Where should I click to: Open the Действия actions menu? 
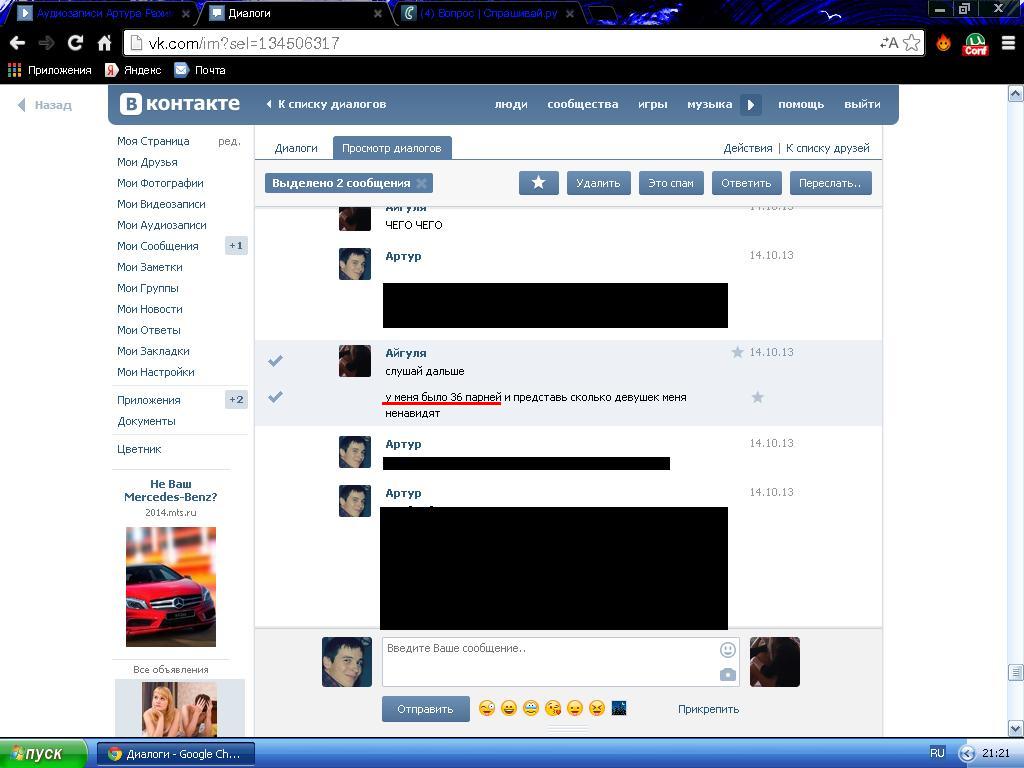[x=748, y=148]
